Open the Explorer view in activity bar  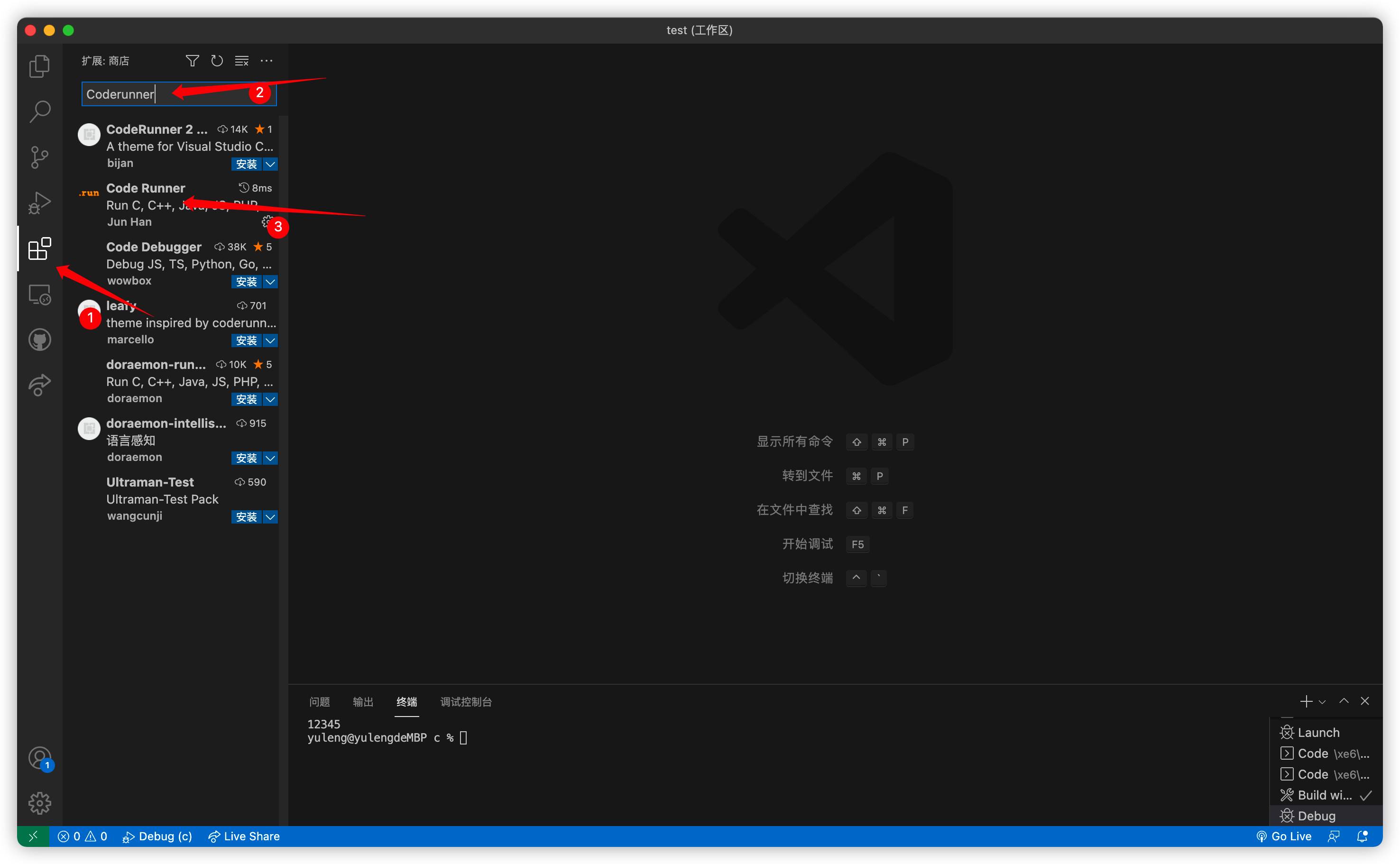(x=39, y=66)
